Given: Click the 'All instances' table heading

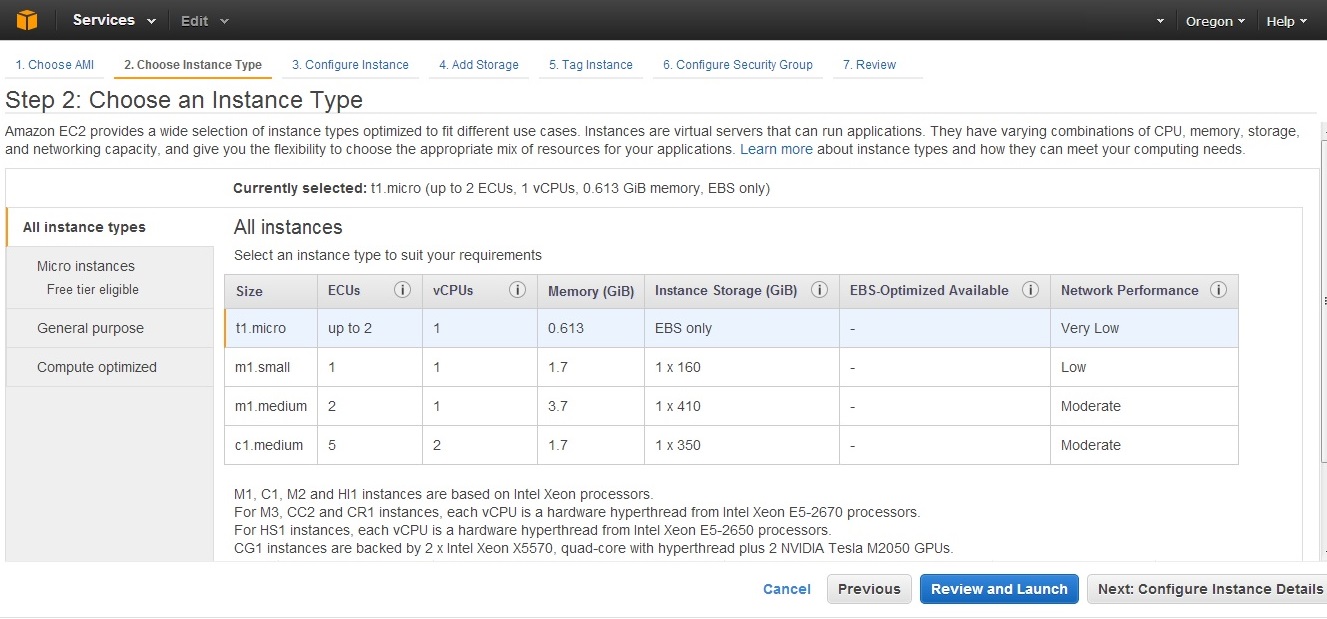Looking at the screenshot, I should click(288, 227).
